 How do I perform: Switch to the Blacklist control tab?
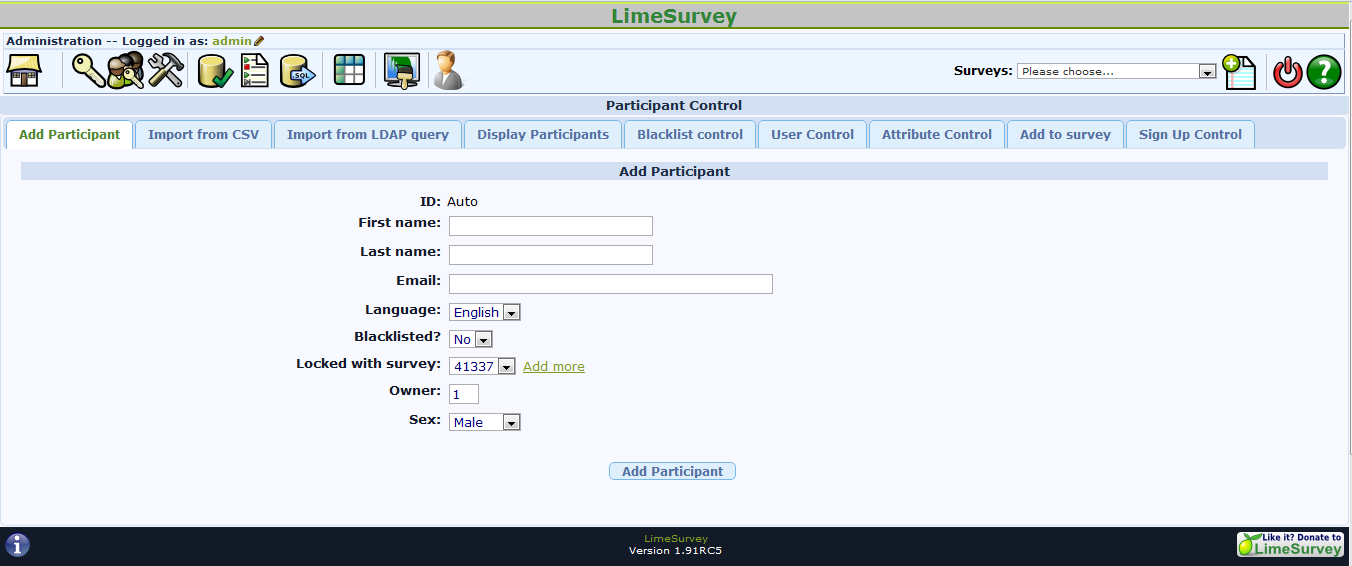pos(690,135)
